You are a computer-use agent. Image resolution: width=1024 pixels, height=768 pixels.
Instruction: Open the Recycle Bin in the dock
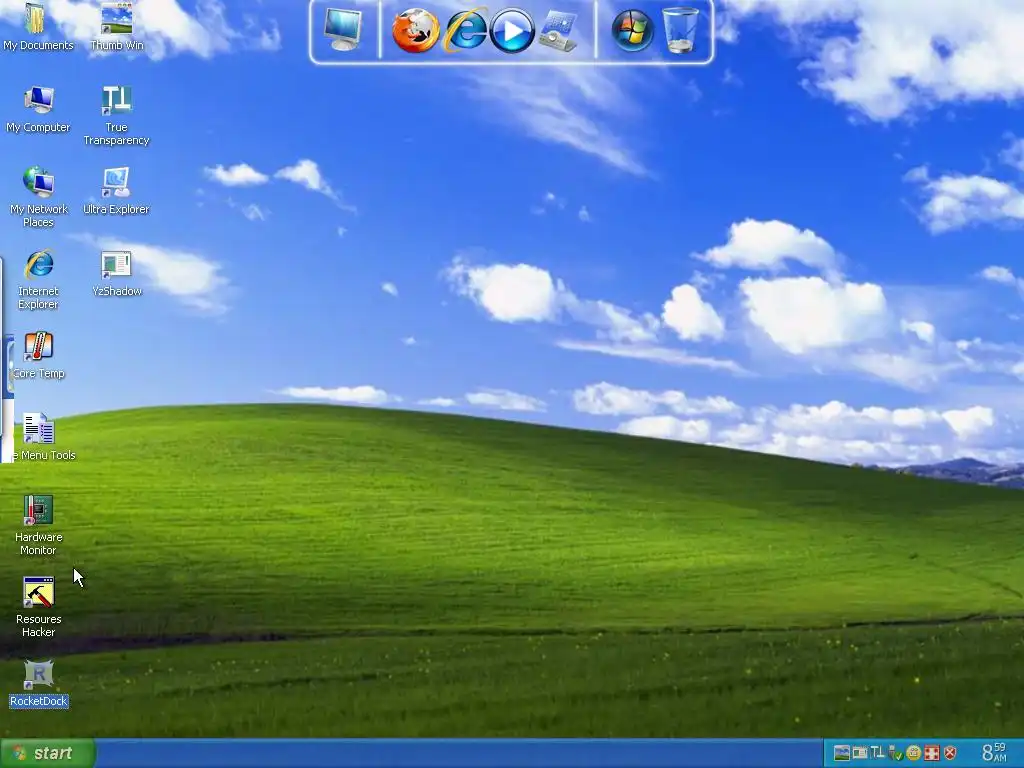pos(680,30)
